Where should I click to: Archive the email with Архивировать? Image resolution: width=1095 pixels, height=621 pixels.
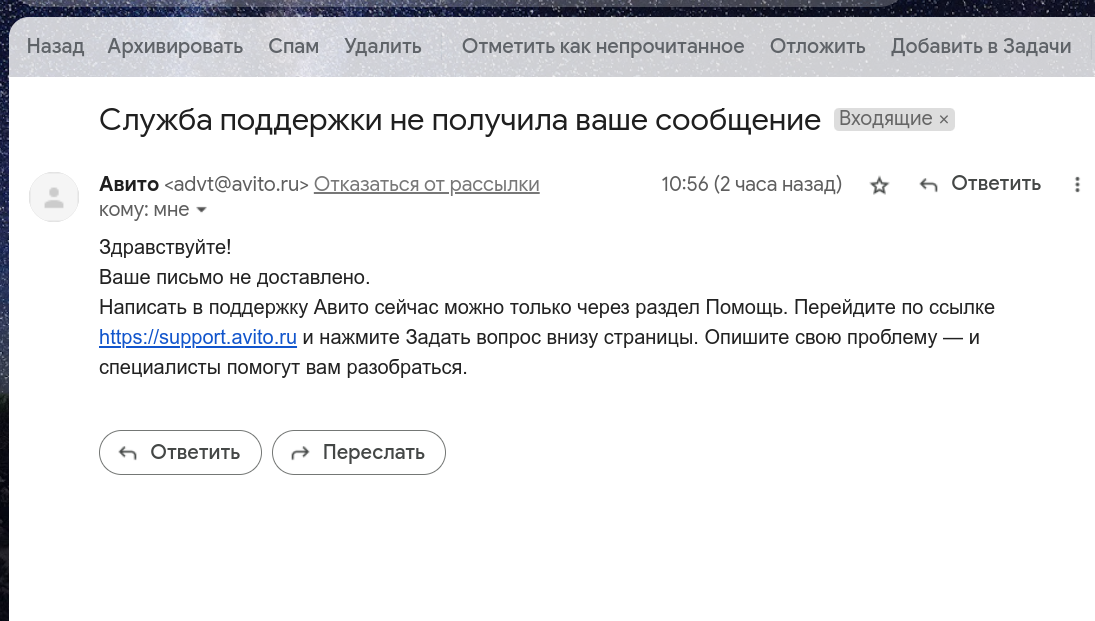pos(175,46)
